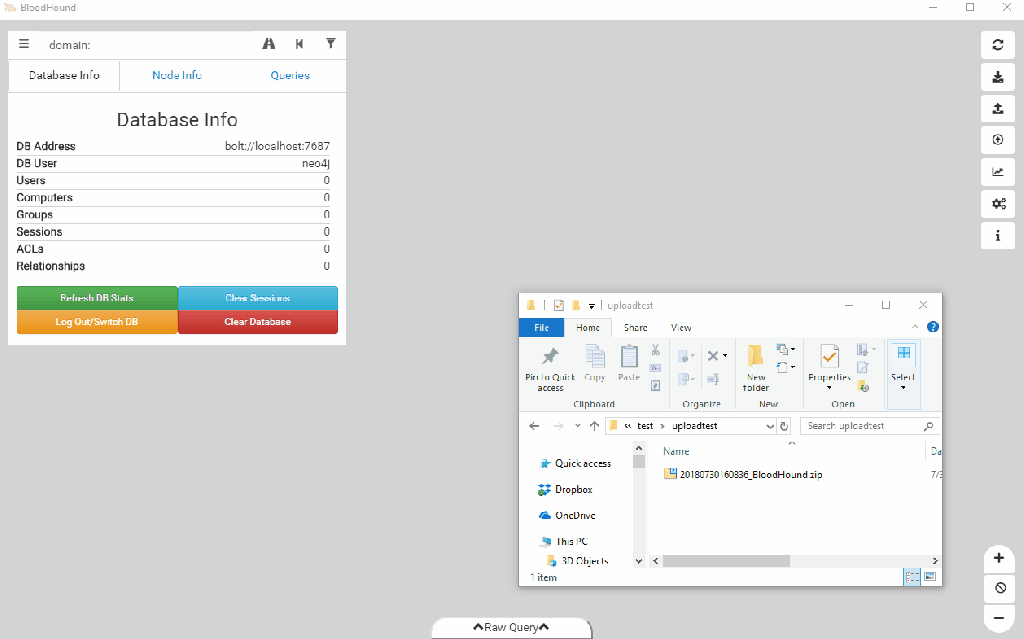Open OneDrive in navigation pane
Viewport: 1024px width, 639px height.
567,516
